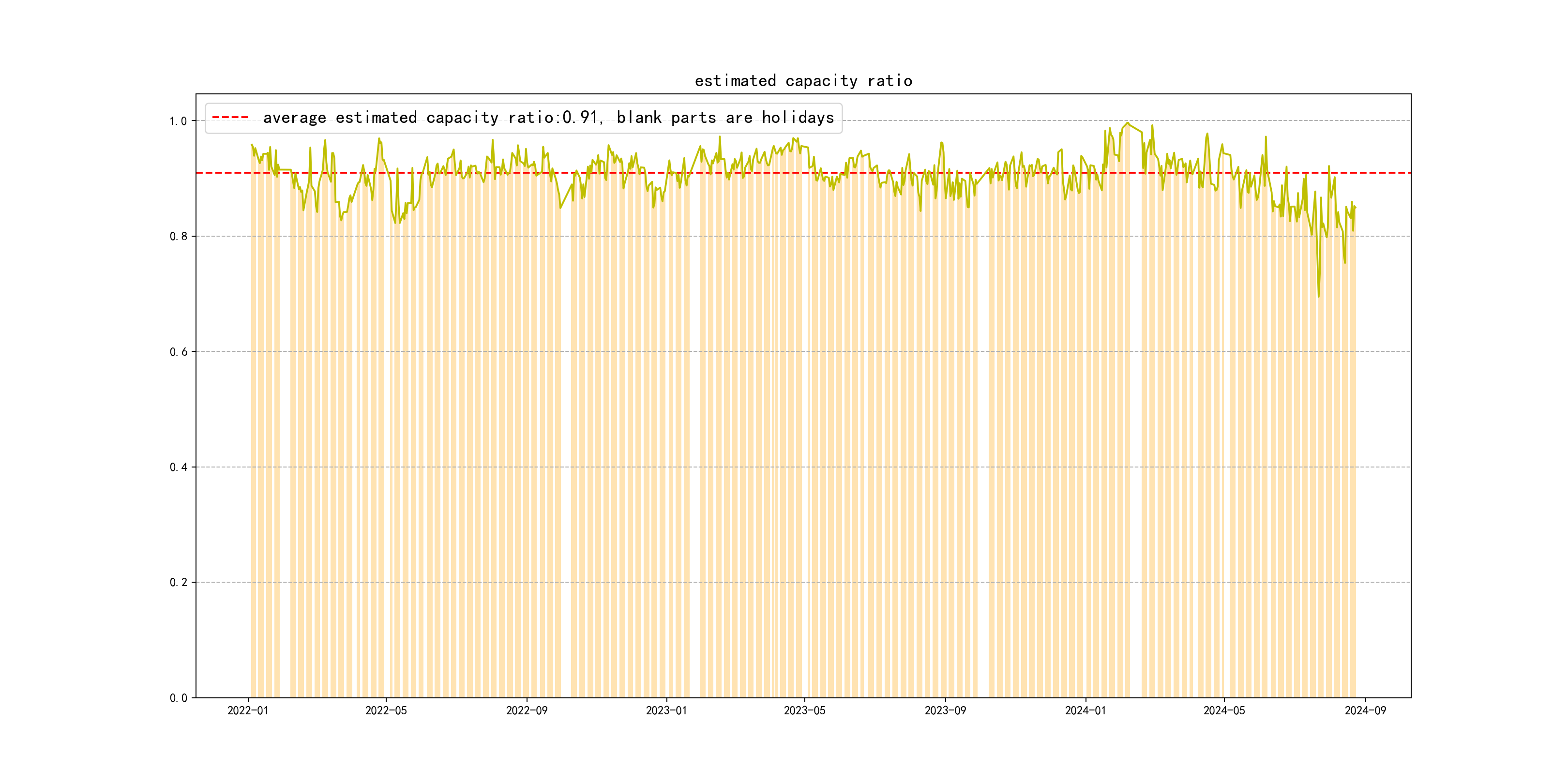The width and height of the screenshot is (1568, 784).
Task: Click the x-axis label 2022-05
Action: [x=386, y=711]
